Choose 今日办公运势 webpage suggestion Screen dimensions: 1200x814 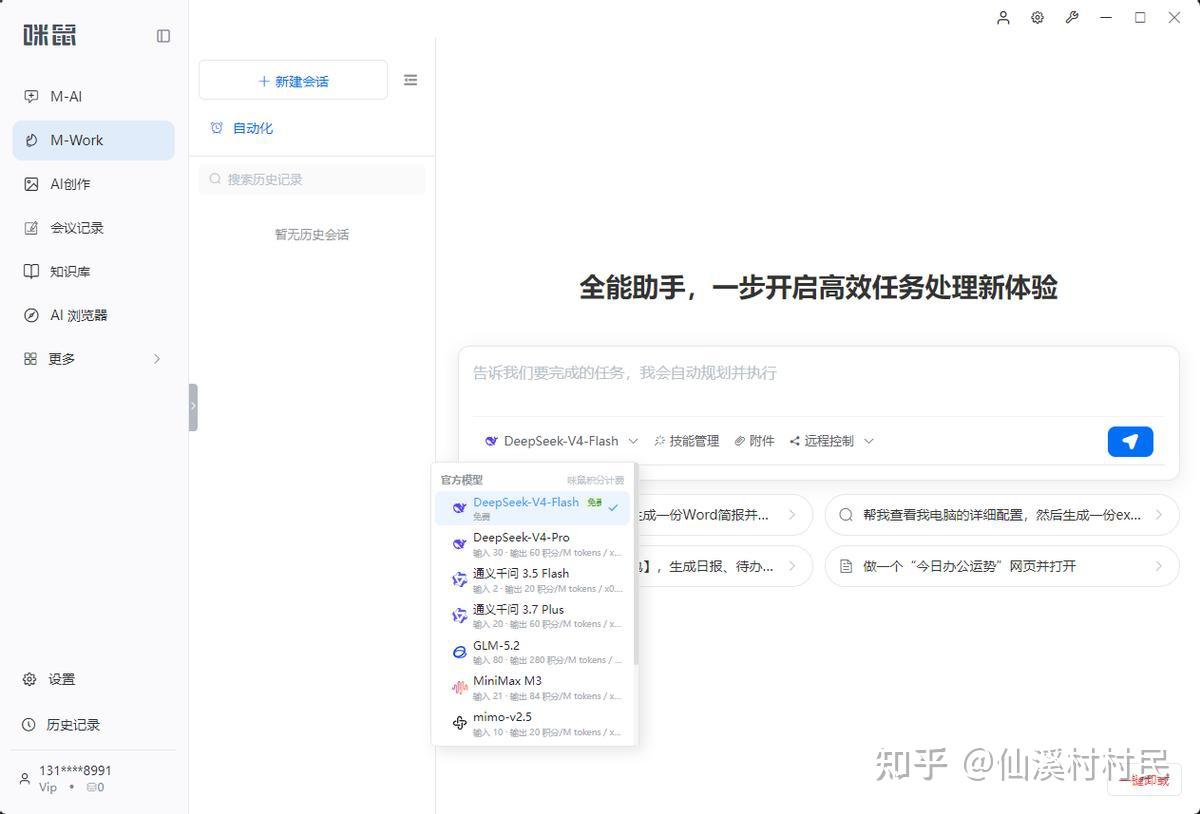click(x=1002, y=566)
